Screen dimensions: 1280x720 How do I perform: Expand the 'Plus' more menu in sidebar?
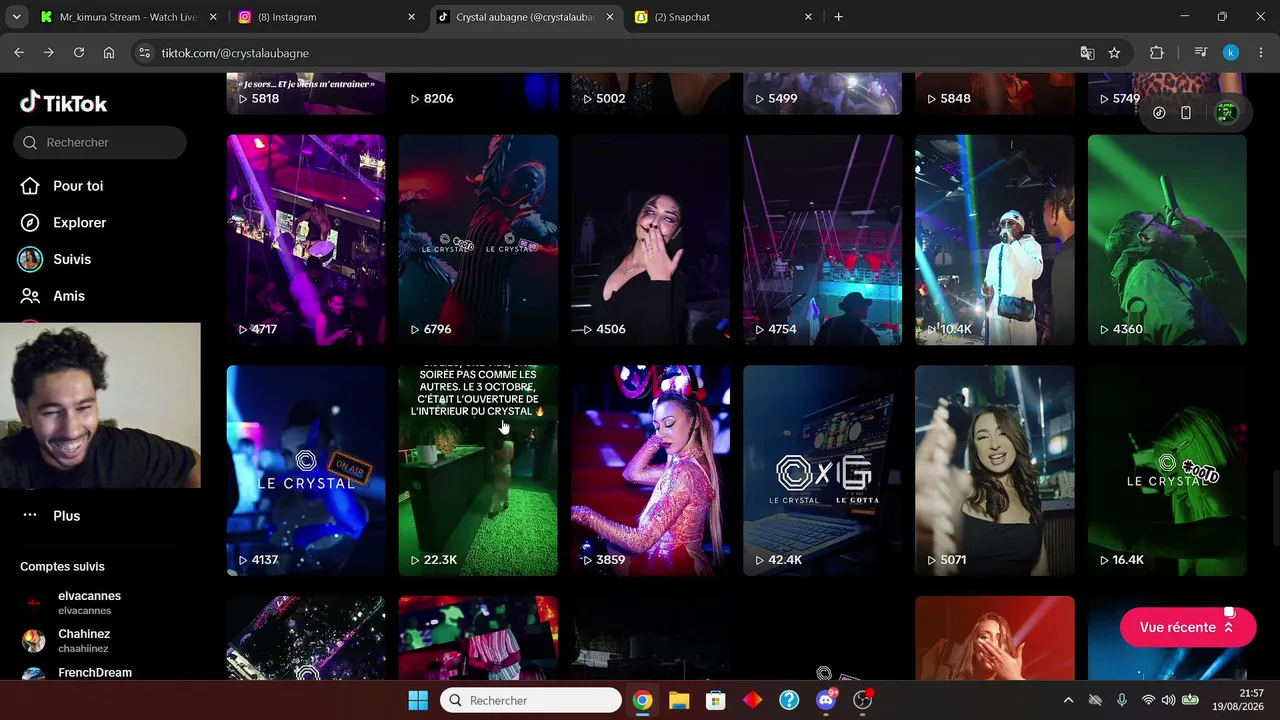66,516
